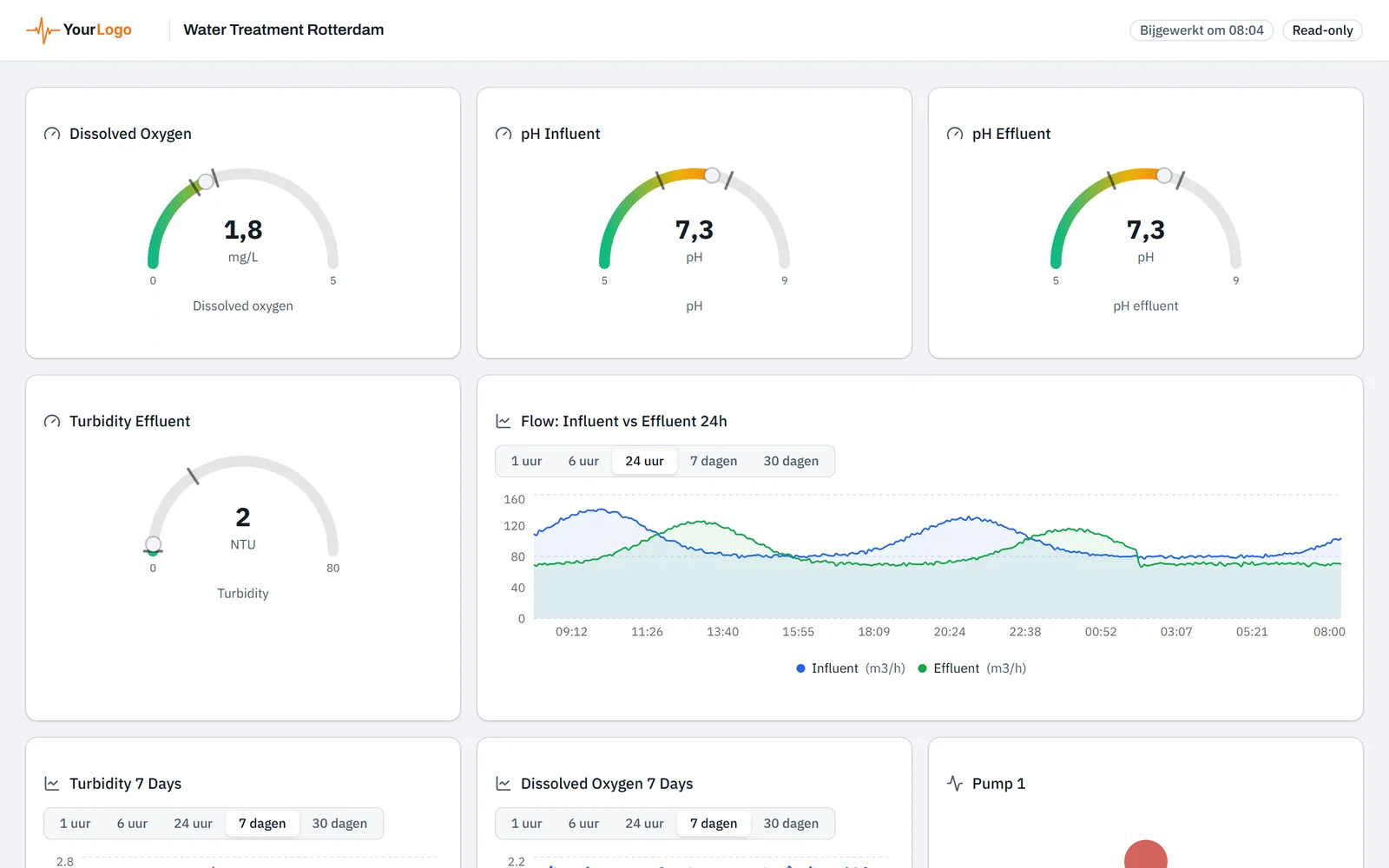Screen dimensions: 1389x868
Task: Select 1 uur range in Flow chart
Action: coord(526,461)
